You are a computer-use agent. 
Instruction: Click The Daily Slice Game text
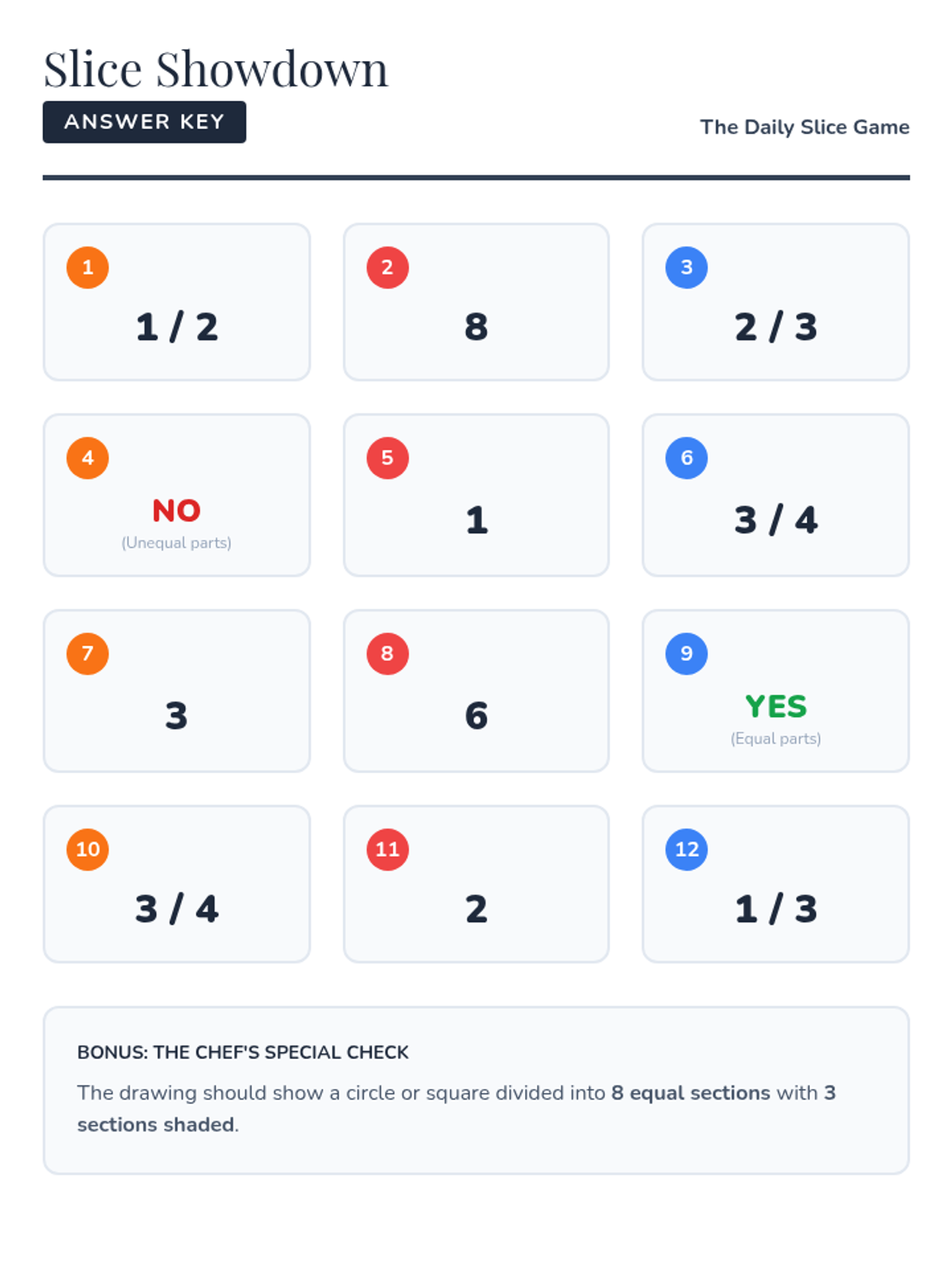point(804,127)
